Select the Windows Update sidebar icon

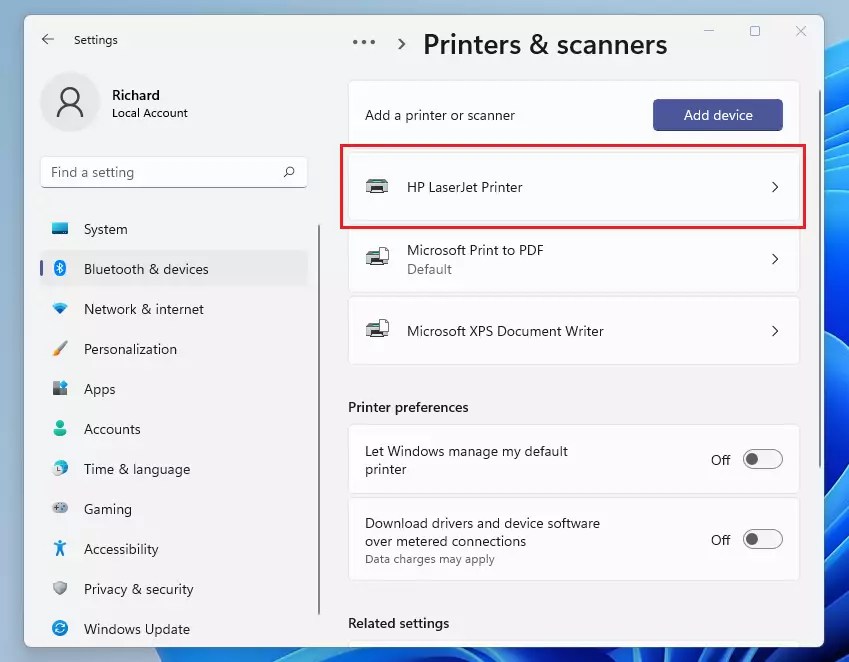pyautogui.click(x=60, y=629)
